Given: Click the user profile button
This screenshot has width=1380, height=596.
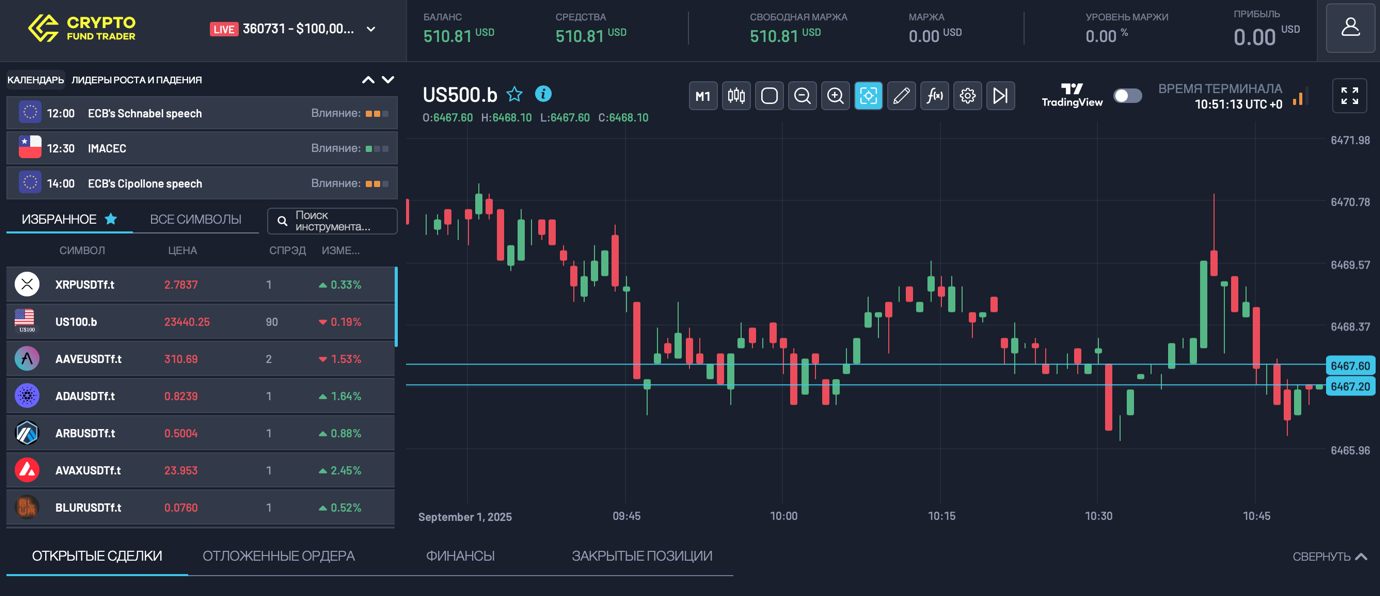Looking at the screenshot, I should 1350,28.
